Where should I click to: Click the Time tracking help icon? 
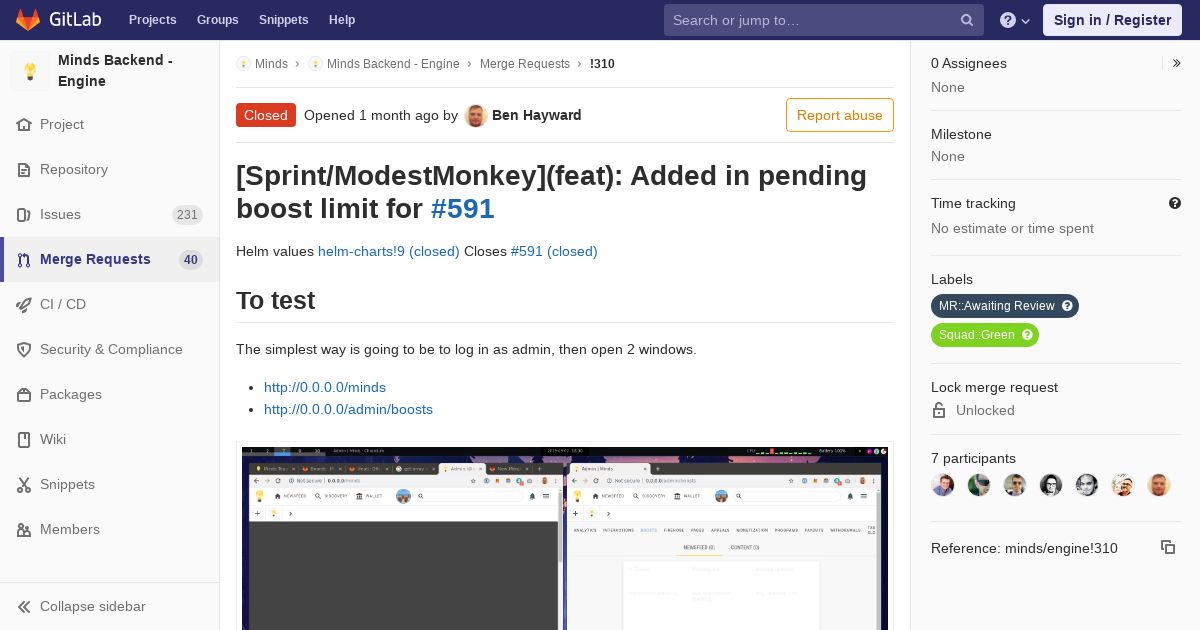point(1175,203)
